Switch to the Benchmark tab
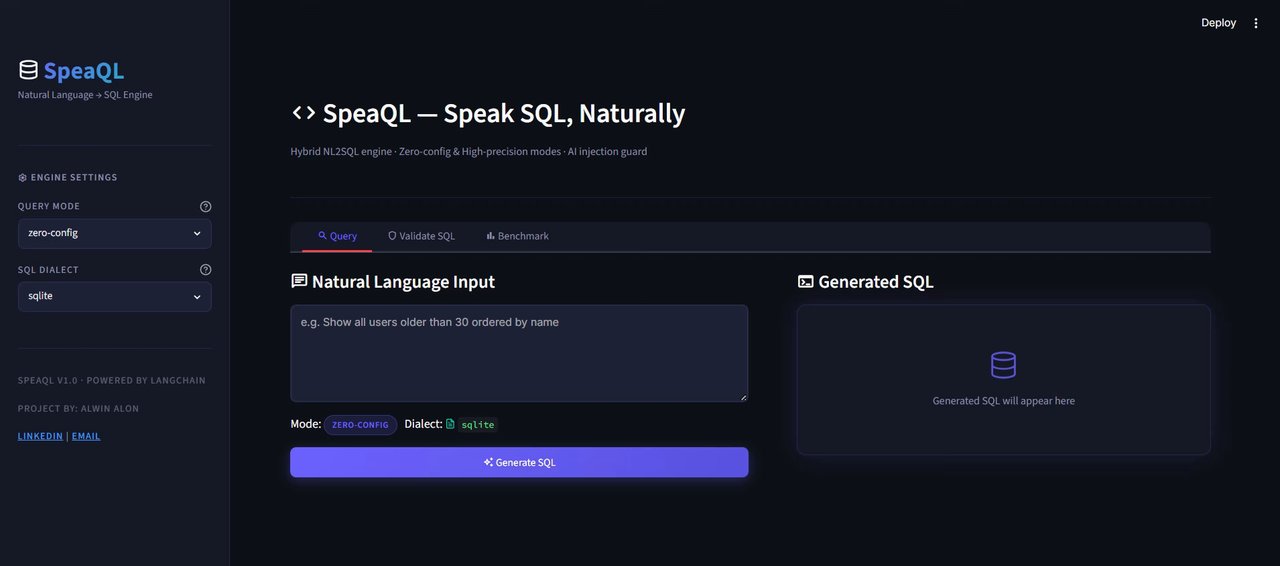The image size is (1280, 566). [517, 236]
